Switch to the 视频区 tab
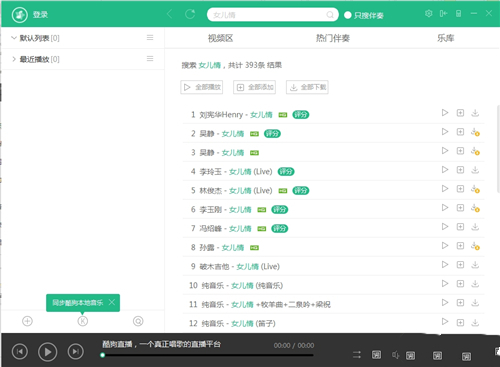 220,38
